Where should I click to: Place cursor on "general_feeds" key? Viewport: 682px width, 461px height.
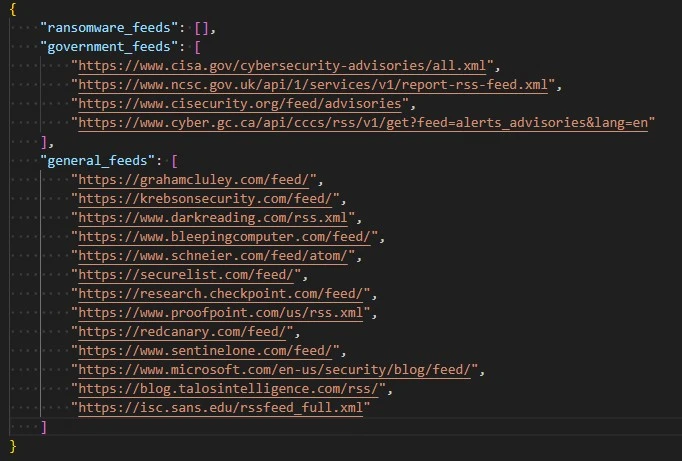point(97,161)
